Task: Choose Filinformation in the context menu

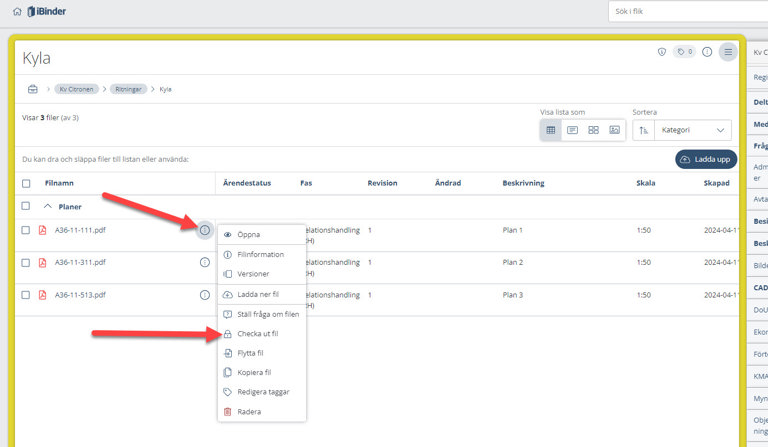Action: point(262,255)
